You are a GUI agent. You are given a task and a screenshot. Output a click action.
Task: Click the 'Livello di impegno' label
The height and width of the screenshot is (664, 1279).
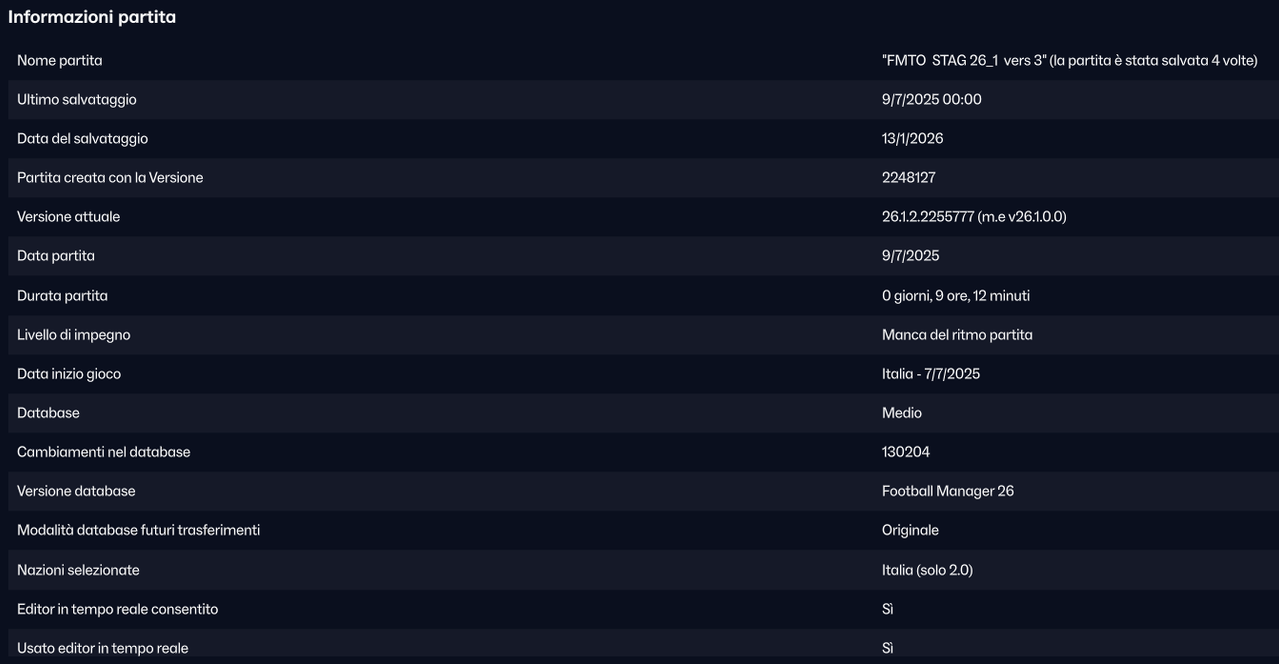point(74,335)
